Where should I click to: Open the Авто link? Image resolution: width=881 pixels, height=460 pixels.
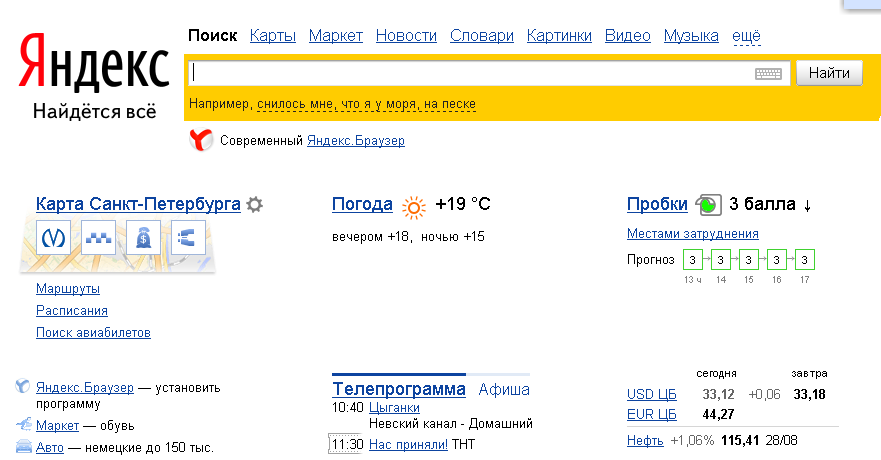coord(50,448)
